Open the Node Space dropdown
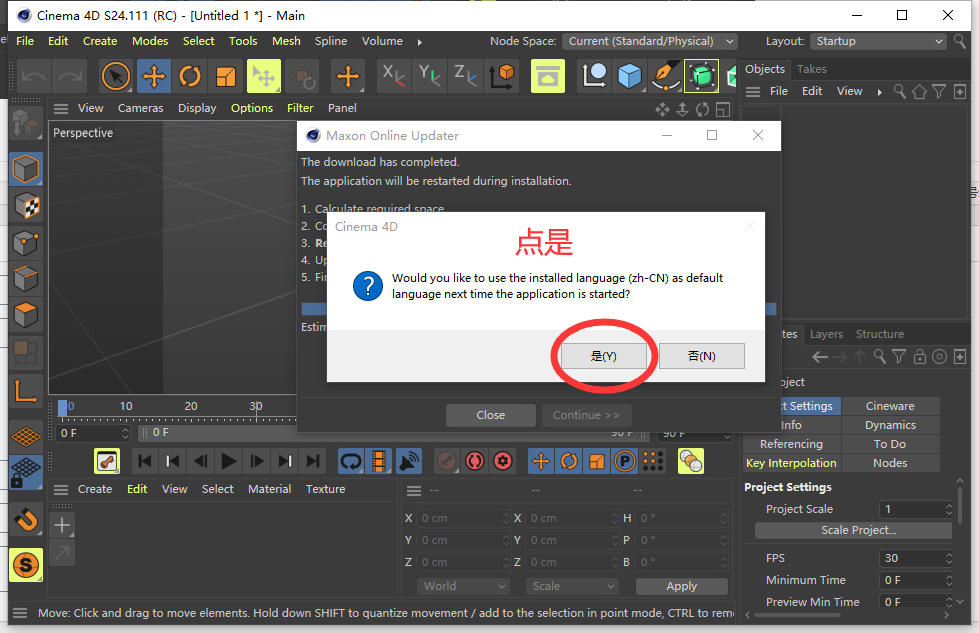Screen dimensions: 979x633 pyautogui.click(x=649, y=41)
